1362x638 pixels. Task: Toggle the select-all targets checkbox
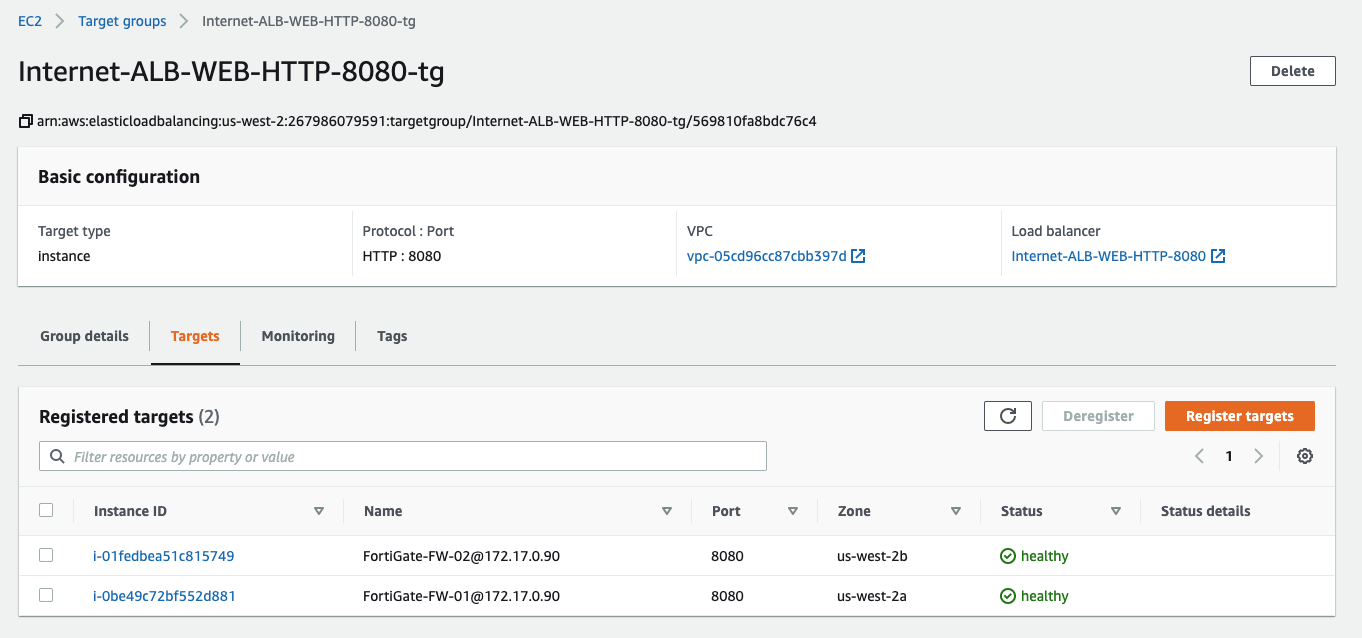point(46,510)
